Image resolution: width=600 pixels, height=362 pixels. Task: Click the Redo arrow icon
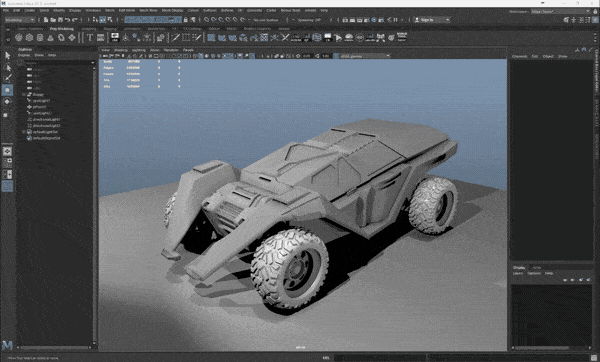[x=75, y=20]
